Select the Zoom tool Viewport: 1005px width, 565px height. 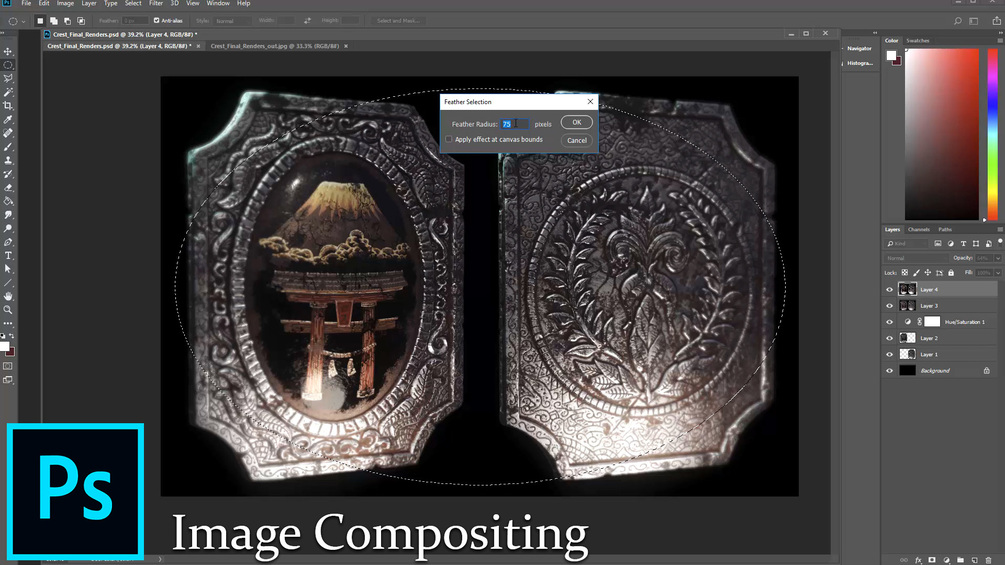pos(8,309)
